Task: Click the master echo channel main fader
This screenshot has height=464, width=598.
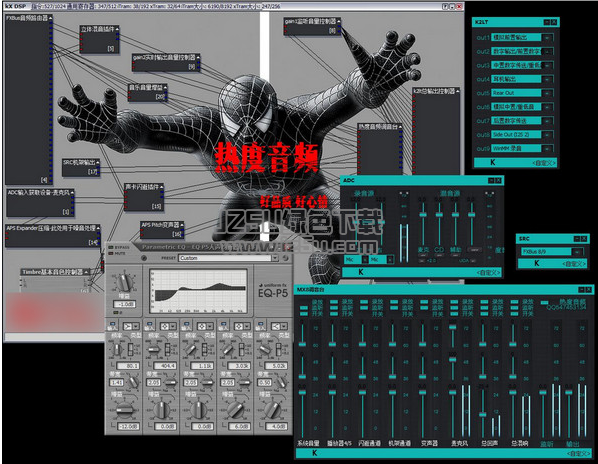Action: 482,414
